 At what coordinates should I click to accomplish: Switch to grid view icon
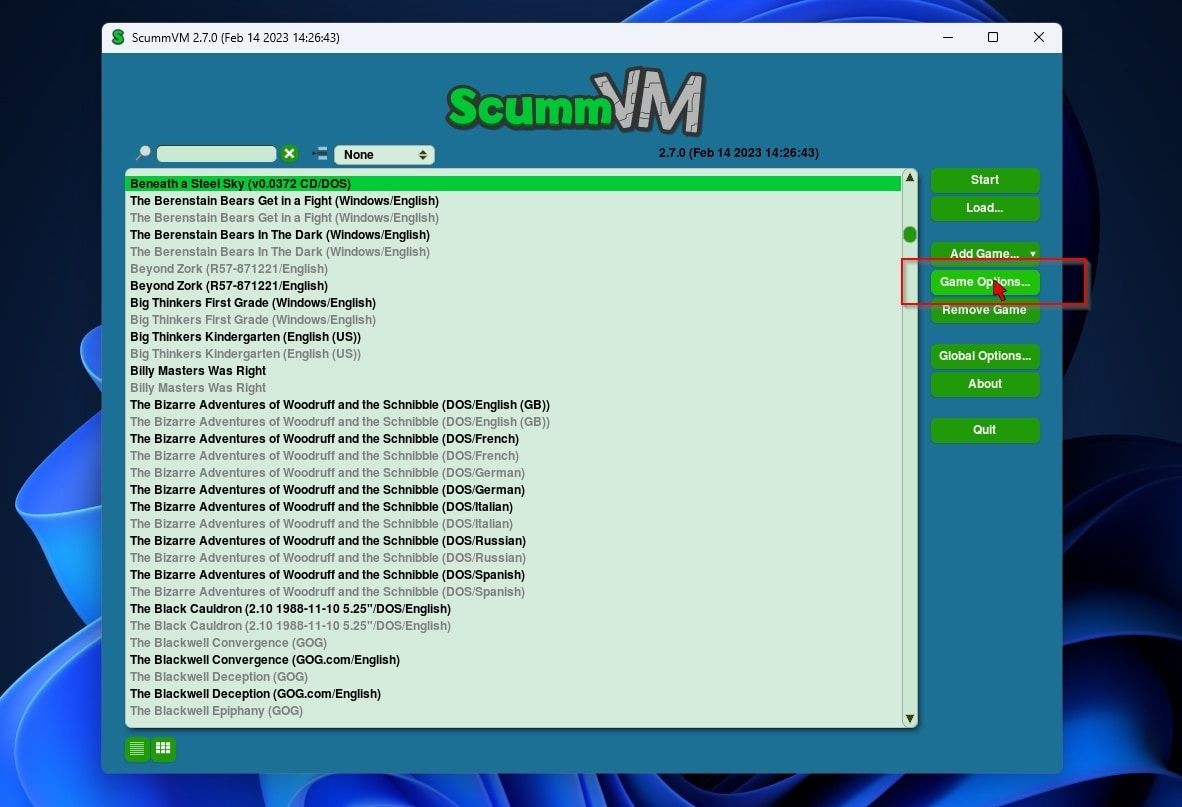point(164,748)
